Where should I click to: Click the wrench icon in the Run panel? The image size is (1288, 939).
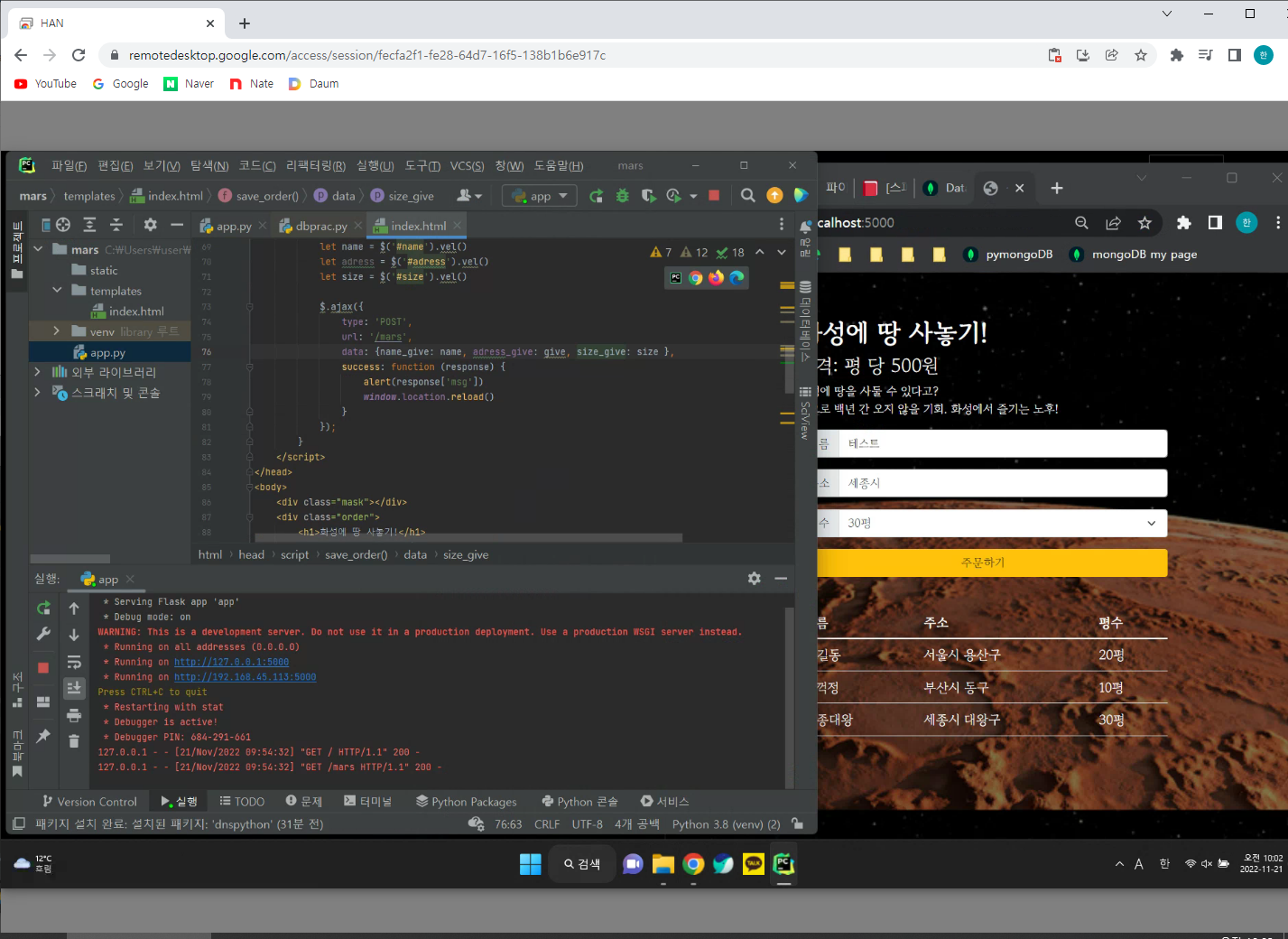click(x=43, y=635)
